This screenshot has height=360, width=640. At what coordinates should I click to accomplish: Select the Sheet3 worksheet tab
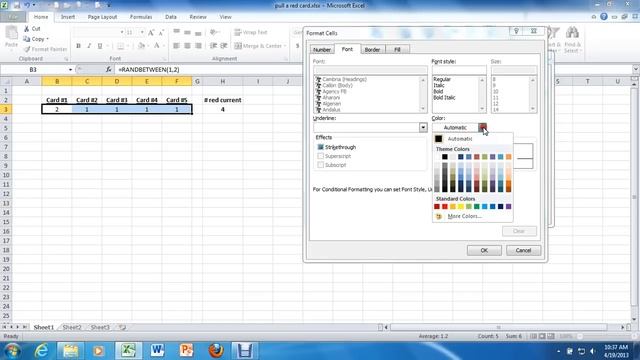pyautogui.click(x=100, y=327)
